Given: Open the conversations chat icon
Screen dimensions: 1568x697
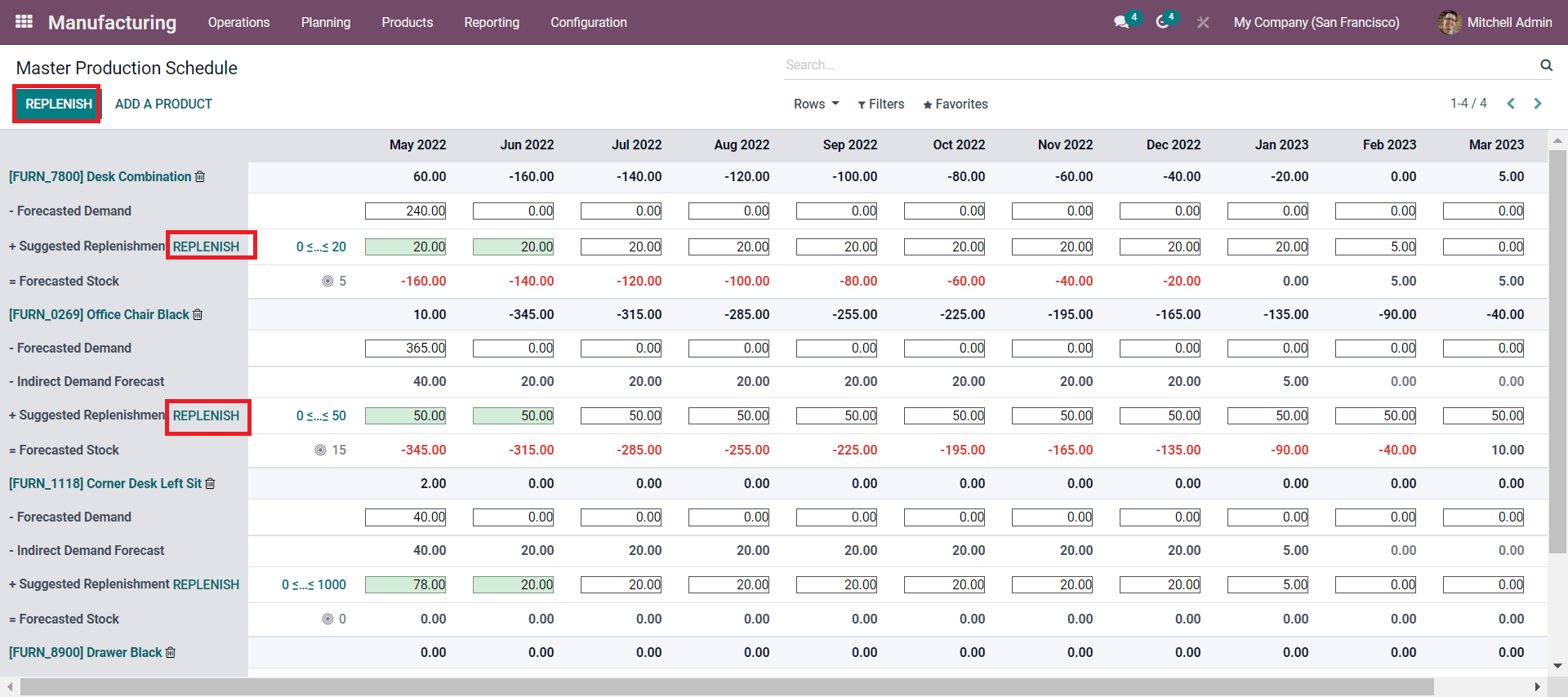Looking at the screenshot, I should [1121, 22].
